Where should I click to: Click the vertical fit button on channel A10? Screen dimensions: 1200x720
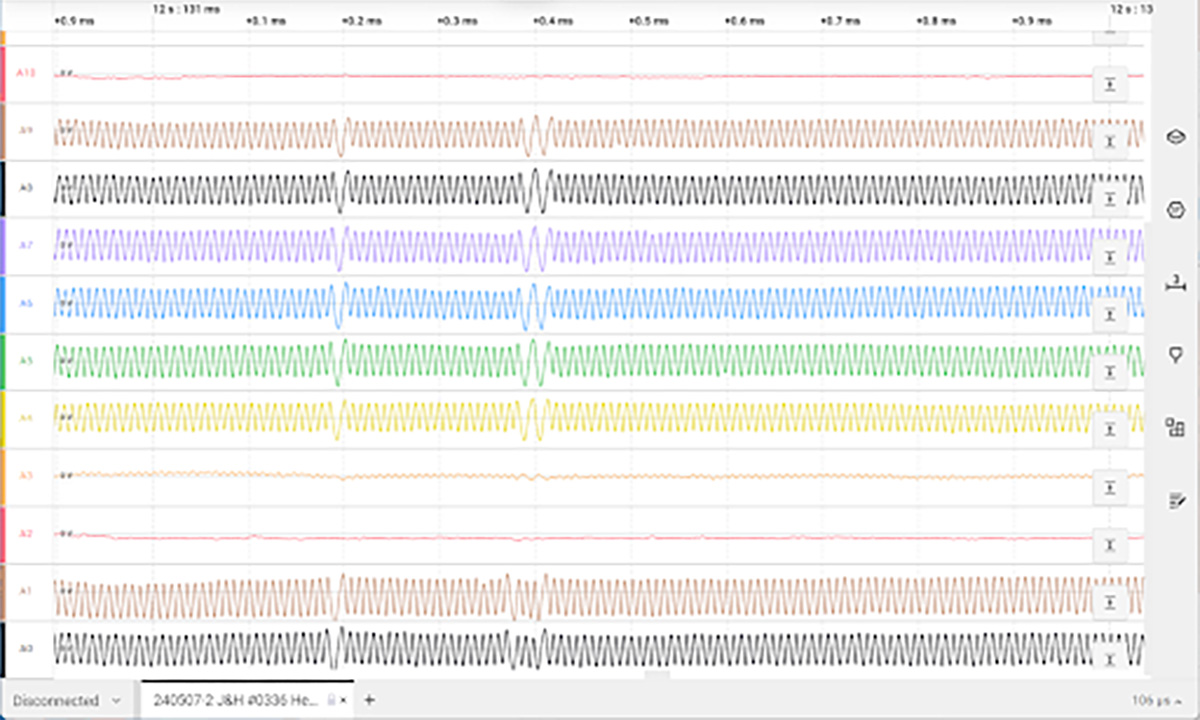(x=1109, y=85)
